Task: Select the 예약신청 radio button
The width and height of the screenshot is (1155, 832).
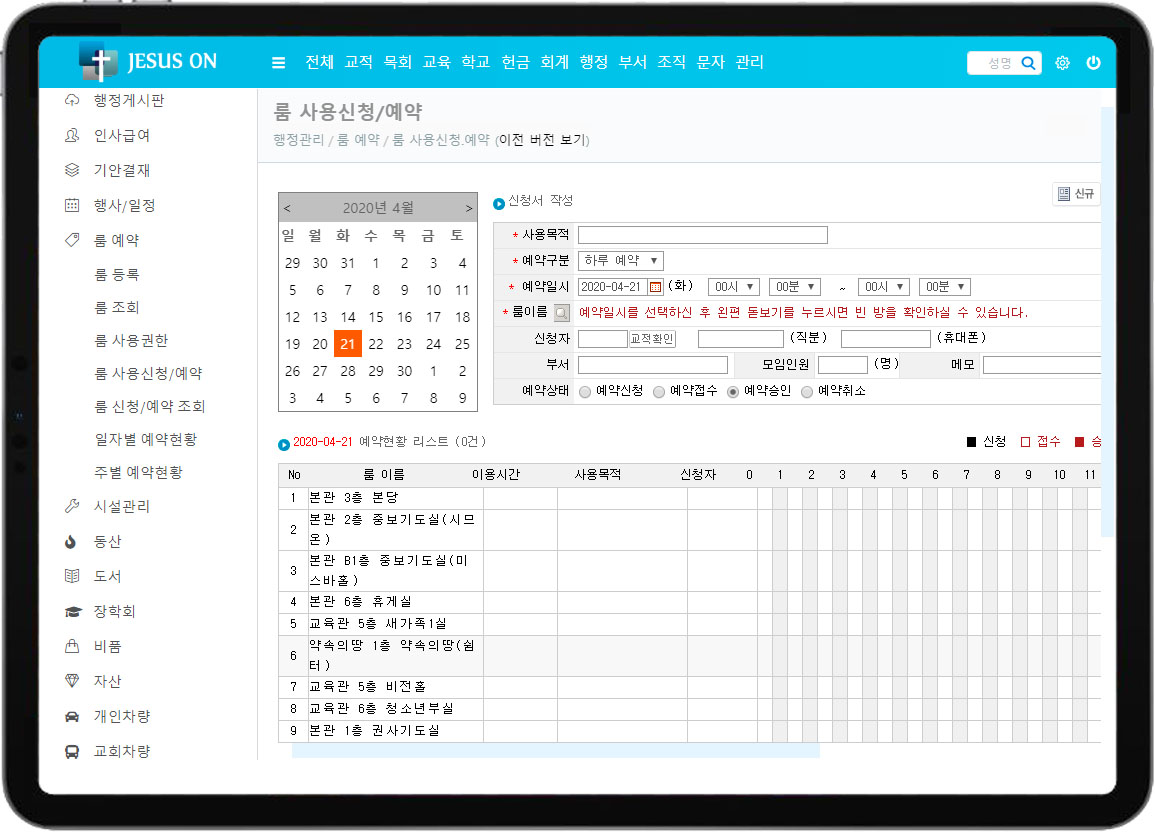Action: [585, 392]
